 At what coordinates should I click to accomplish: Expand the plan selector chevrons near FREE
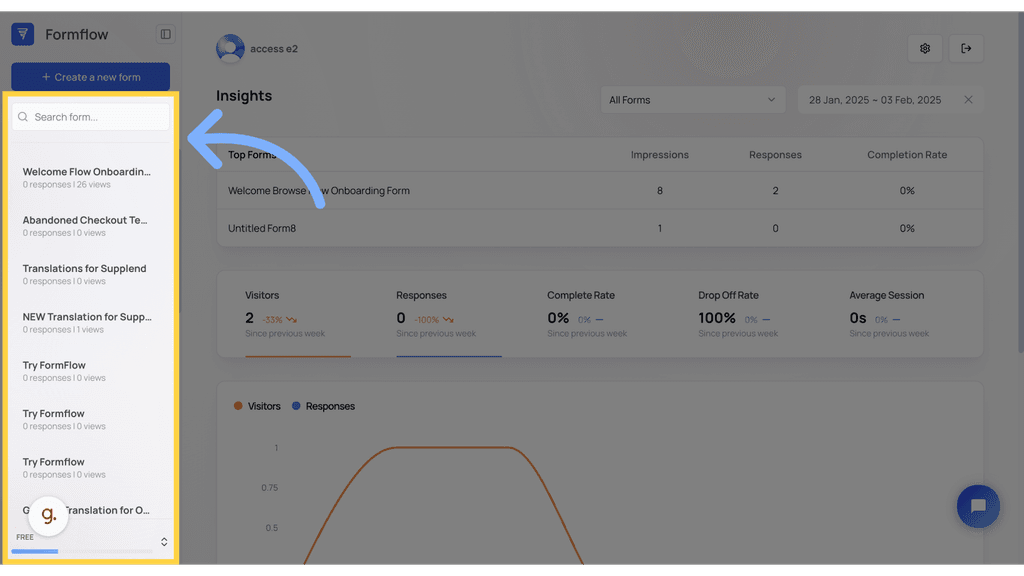point(163,542)
